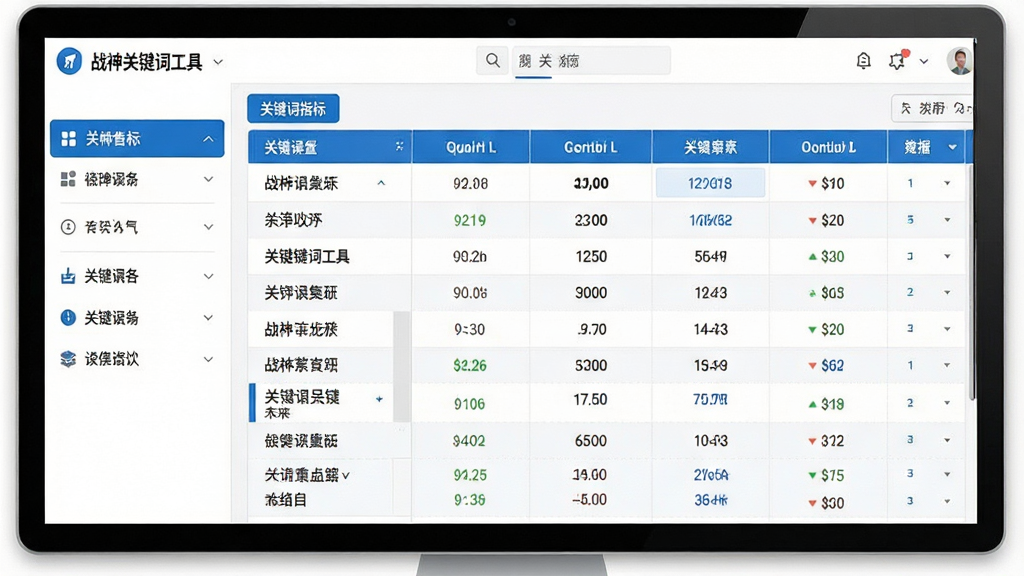
Task: Open the user avatar photo
Action: (959, 61)
